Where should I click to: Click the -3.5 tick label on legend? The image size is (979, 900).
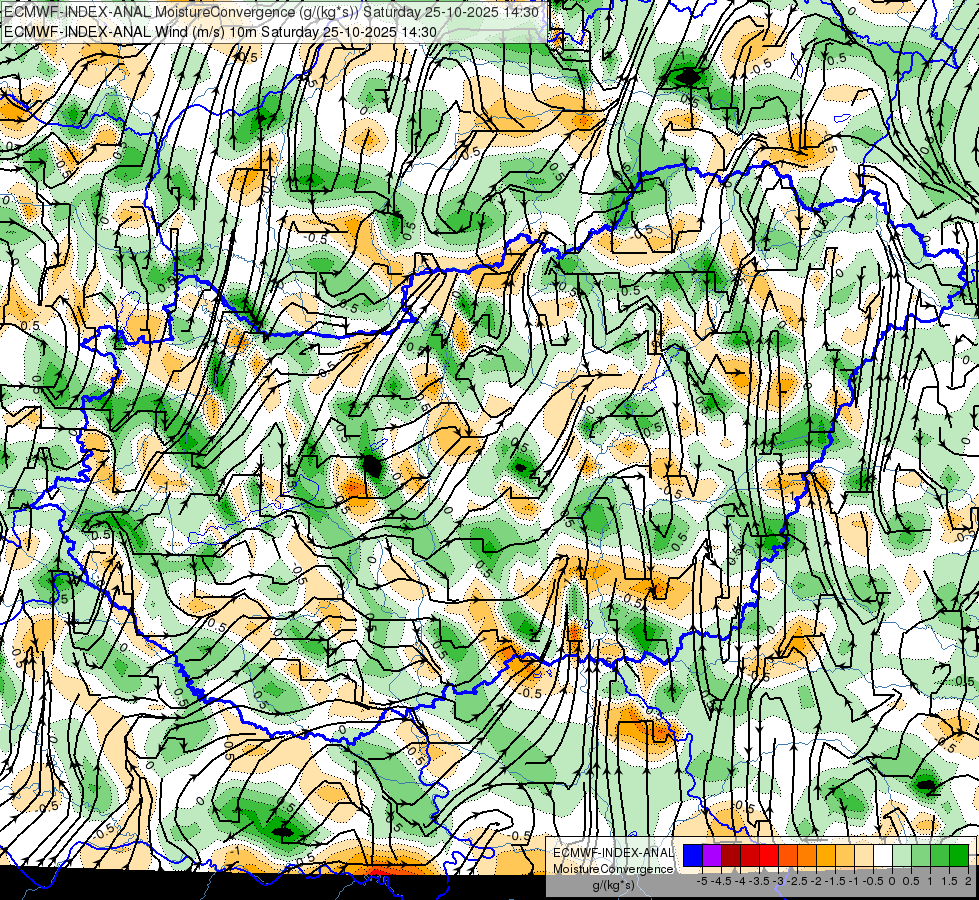click(759, 881)
